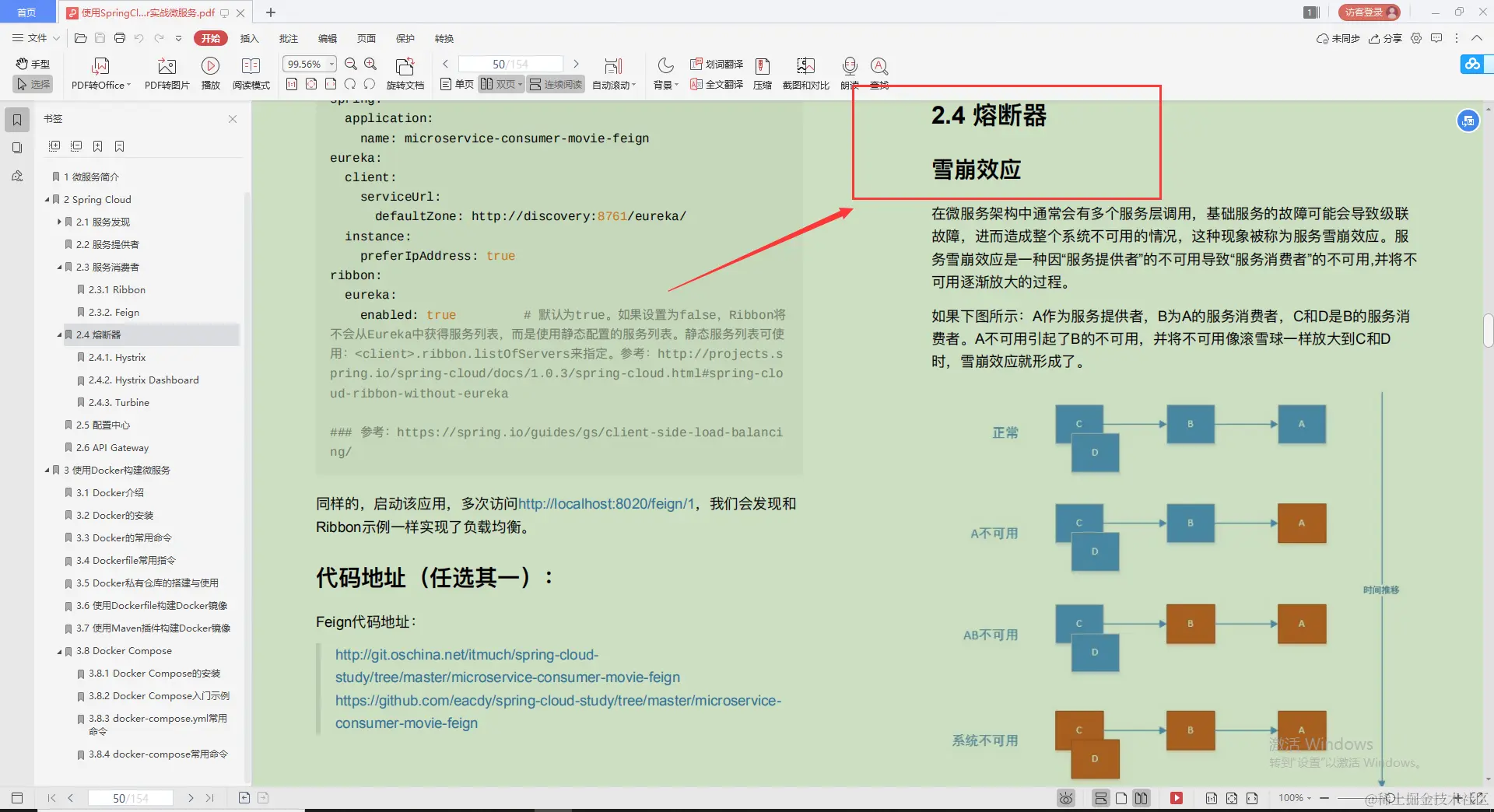The height and width of the screenshot is (812, 1494).
Task: Switch page display to 单页 single page
Action: [456, 84]
